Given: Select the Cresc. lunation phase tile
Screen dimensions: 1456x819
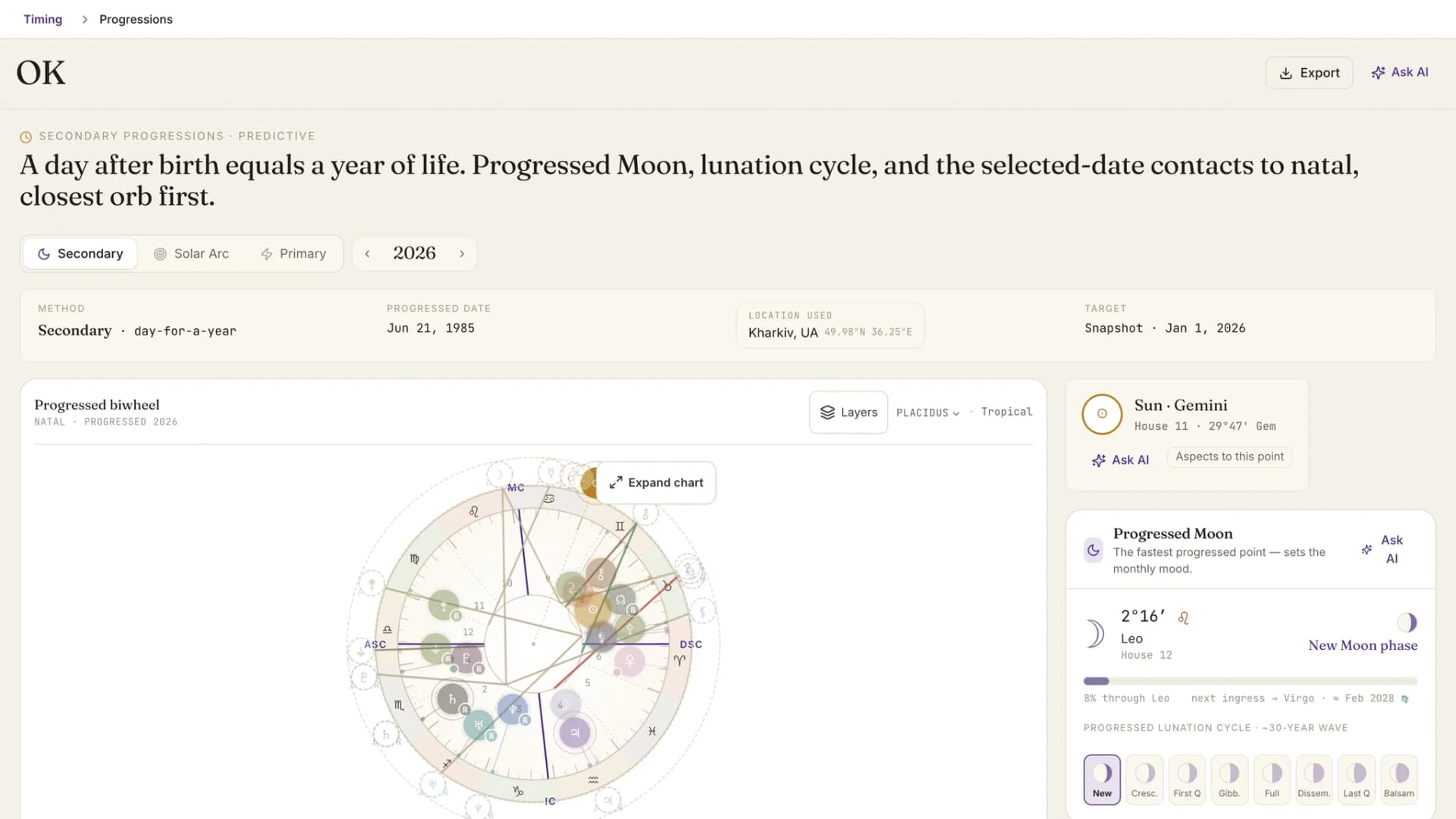Looking at the screenshot, I should pos(1144,780).
